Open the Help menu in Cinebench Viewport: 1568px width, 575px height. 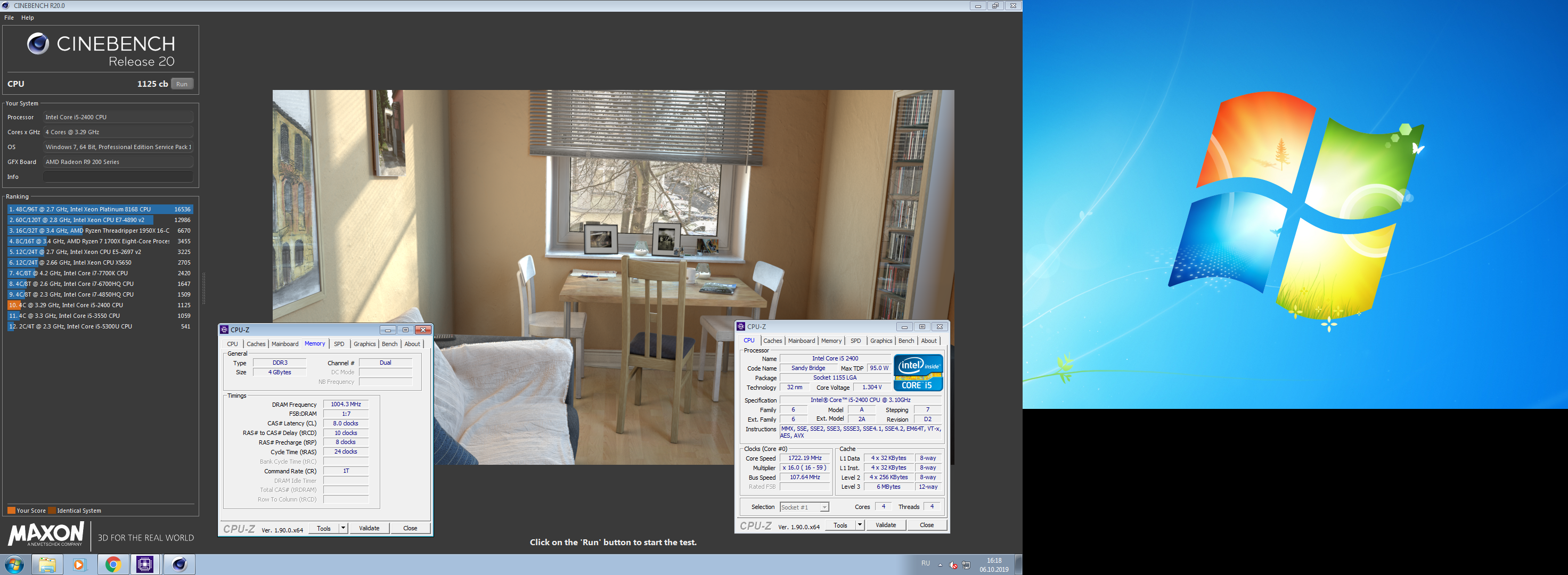27,18
